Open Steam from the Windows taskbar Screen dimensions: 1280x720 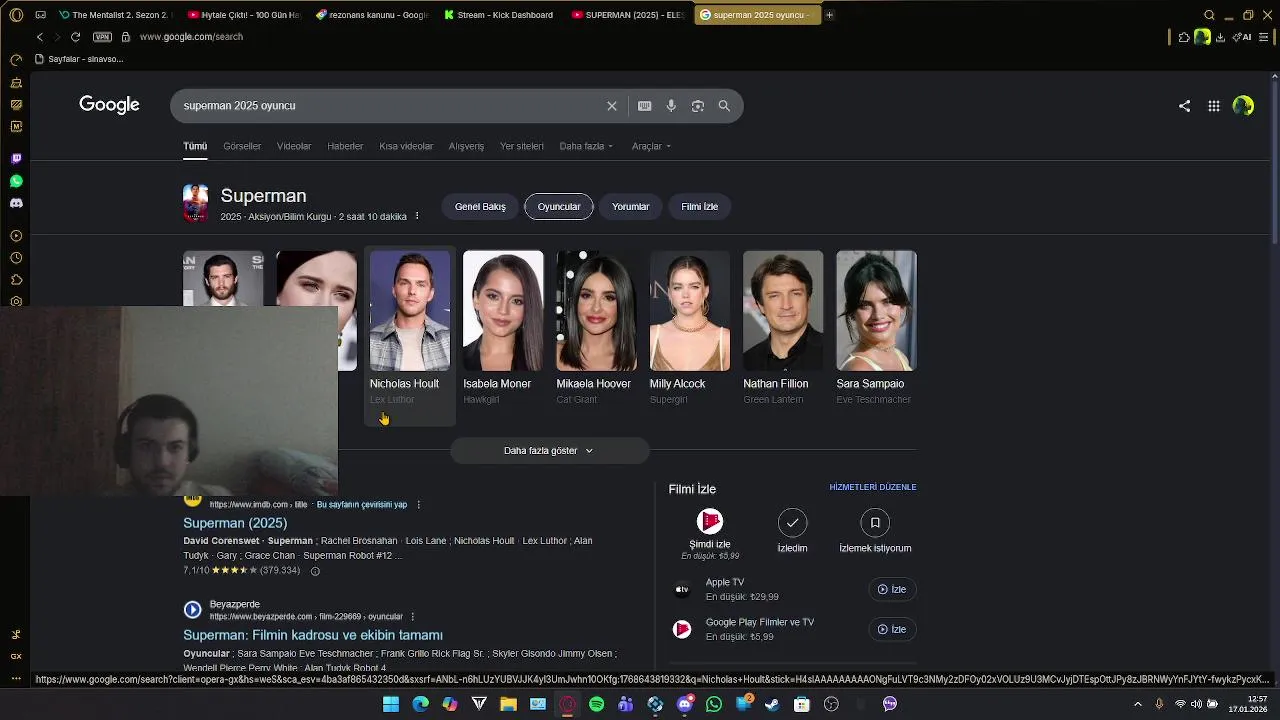[x=772, y=704]
